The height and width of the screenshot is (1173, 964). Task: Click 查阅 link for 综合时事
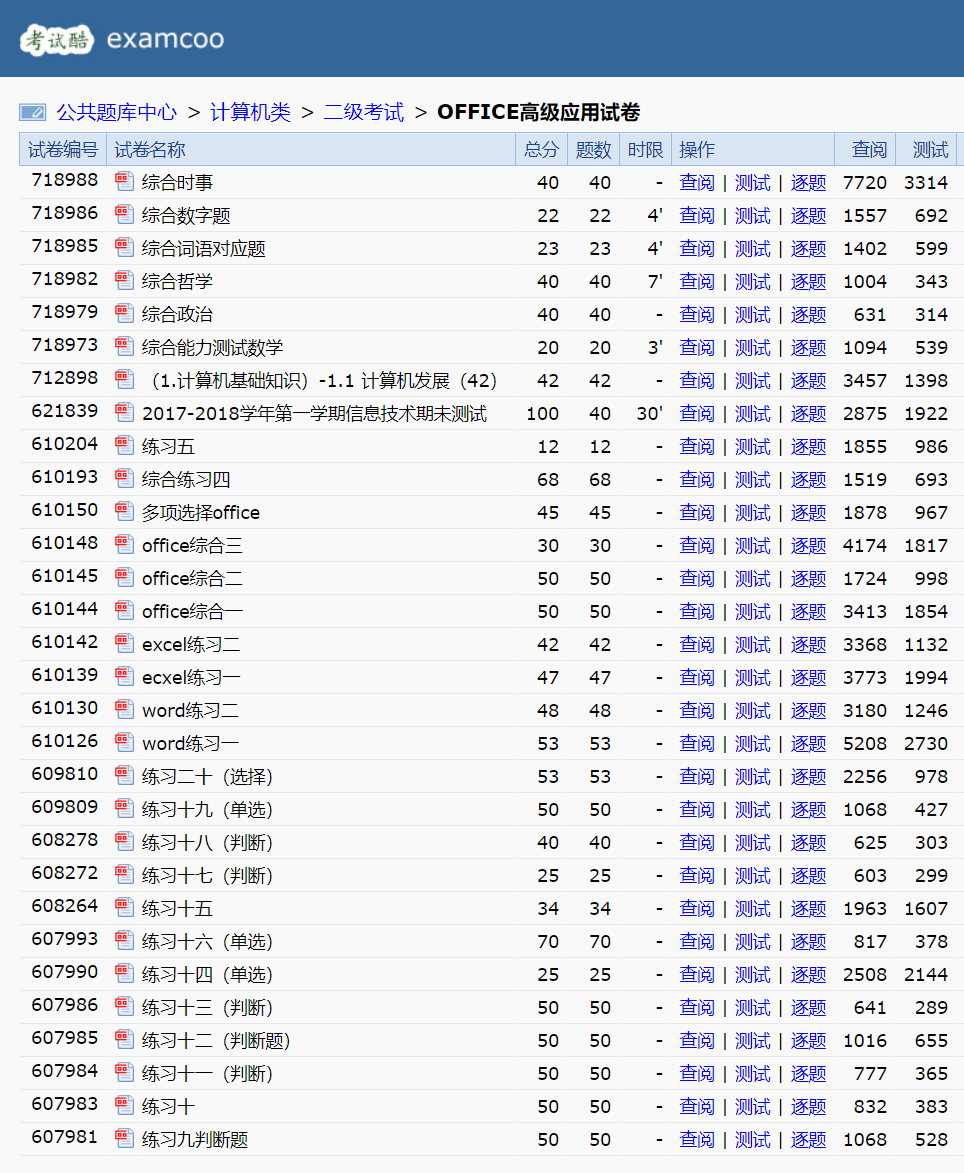coord(696,183)
